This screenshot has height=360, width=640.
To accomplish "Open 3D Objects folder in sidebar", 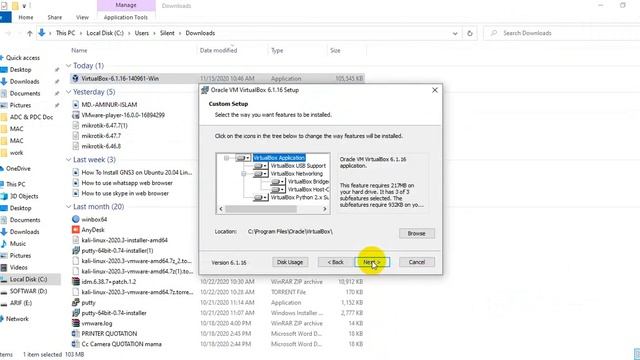I will tap(24, 196).
